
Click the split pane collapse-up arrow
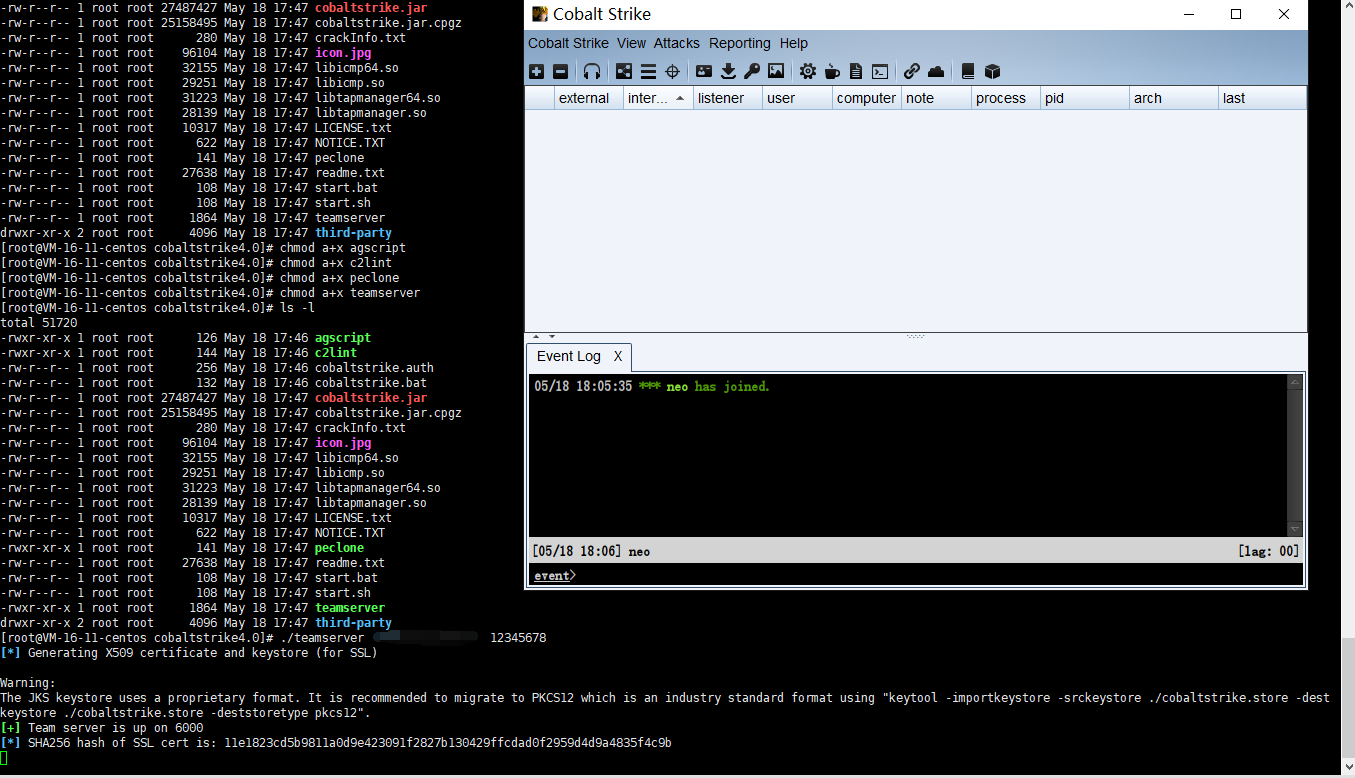535,337
